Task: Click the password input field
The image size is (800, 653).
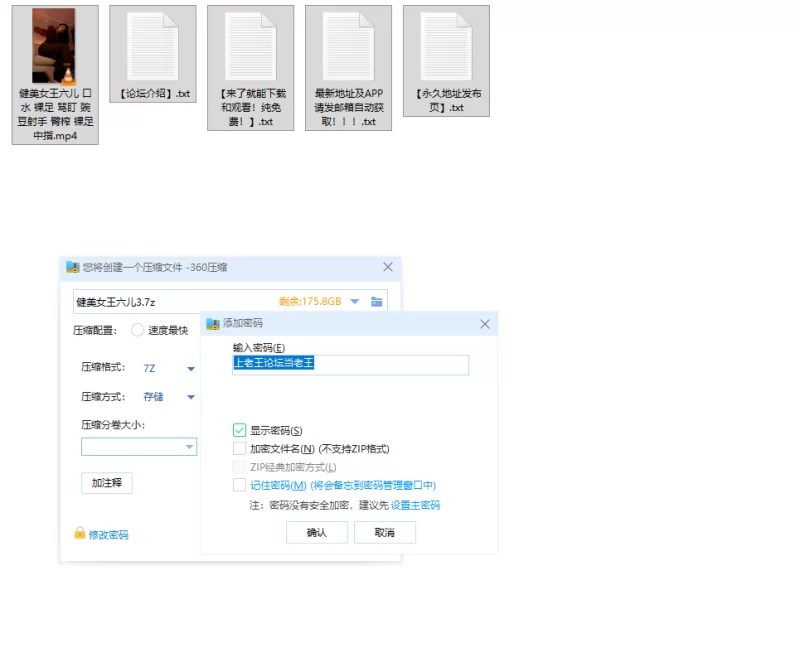Action: pos(350,365)
